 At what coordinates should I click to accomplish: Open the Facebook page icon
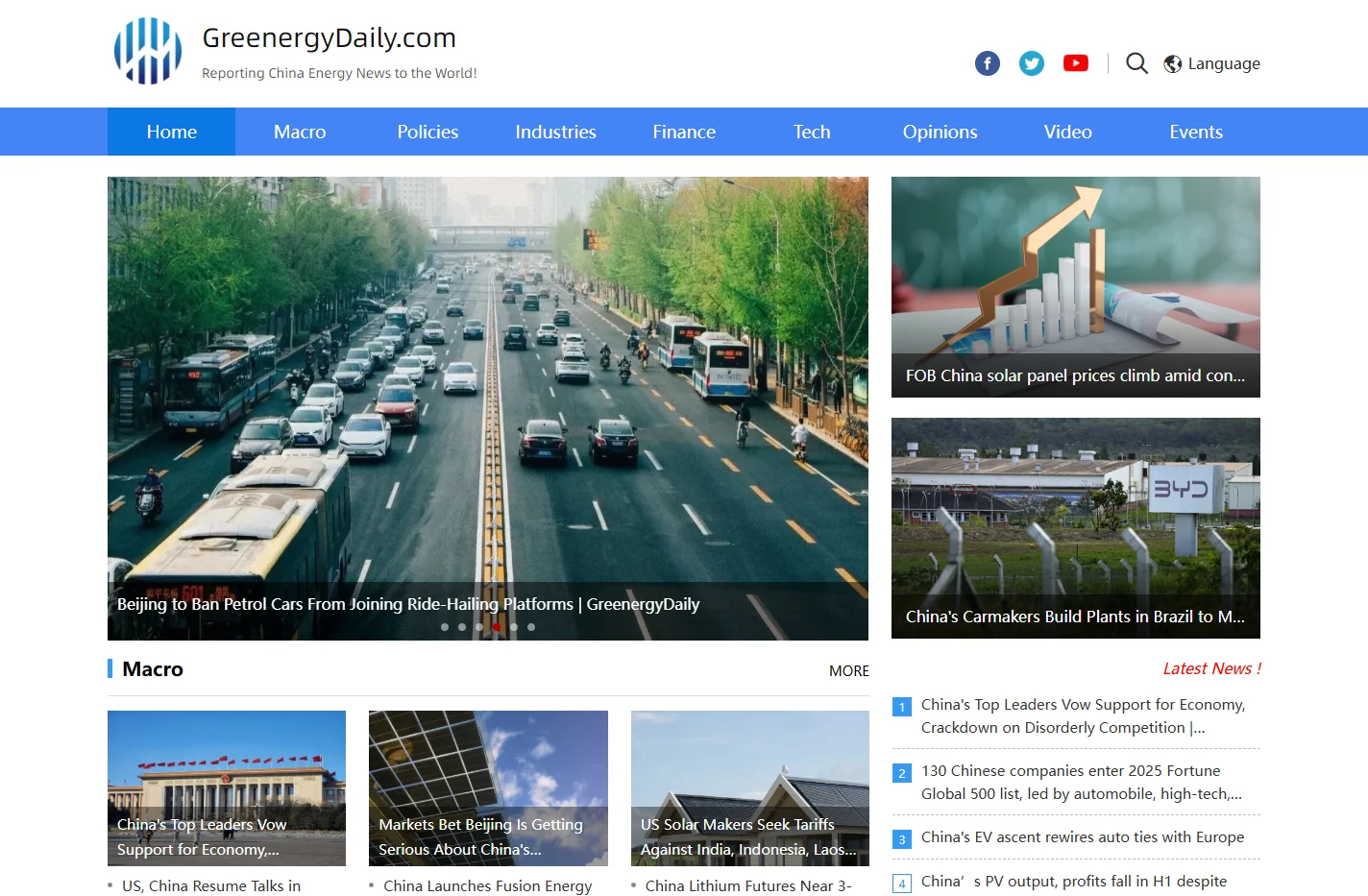988,63
